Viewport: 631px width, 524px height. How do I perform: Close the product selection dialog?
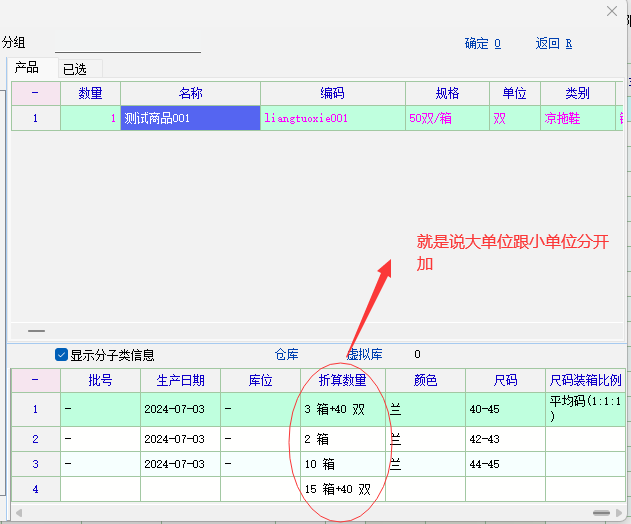[x=612, y=11]
